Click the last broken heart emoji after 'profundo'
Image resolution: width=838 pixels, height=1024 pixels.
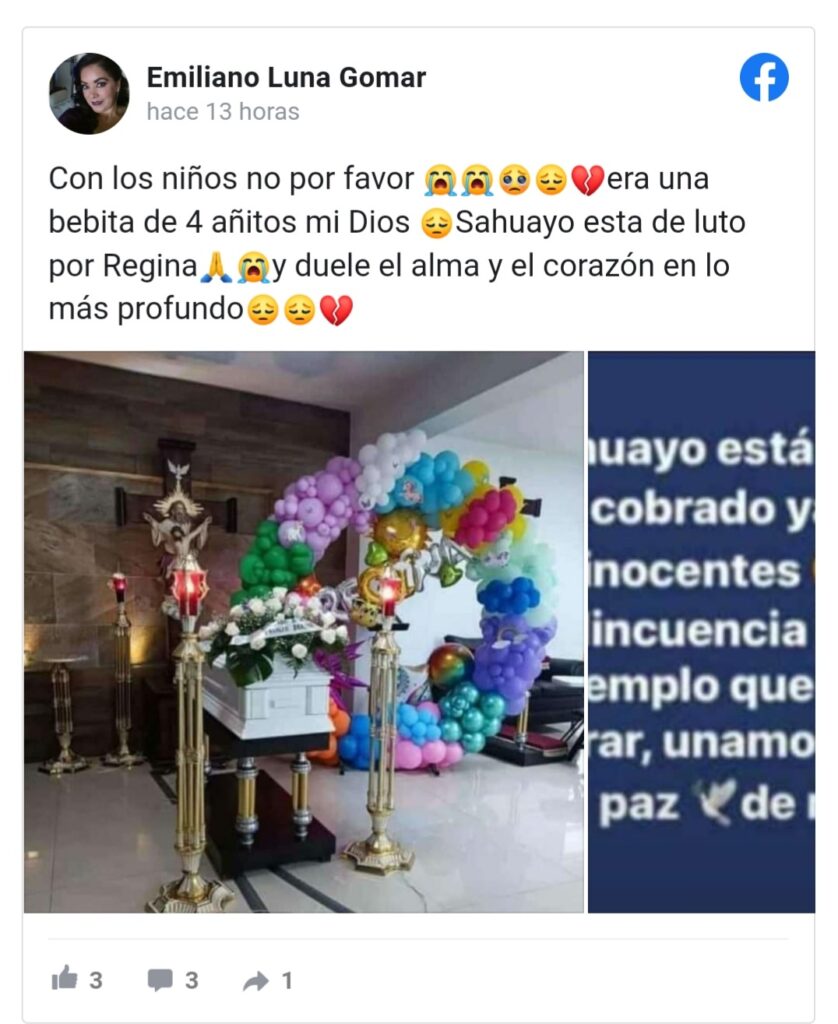(336, 310)
